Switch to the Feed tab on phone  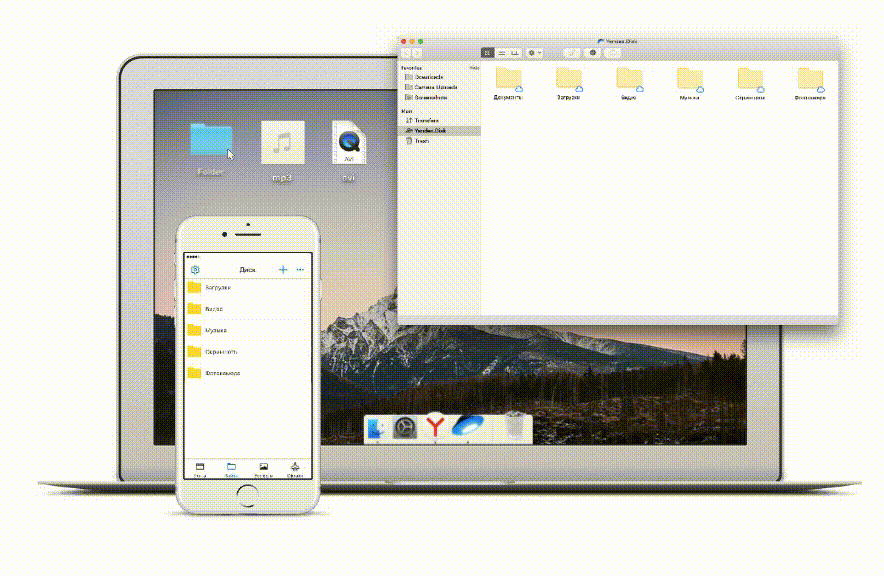coord(200,470)
